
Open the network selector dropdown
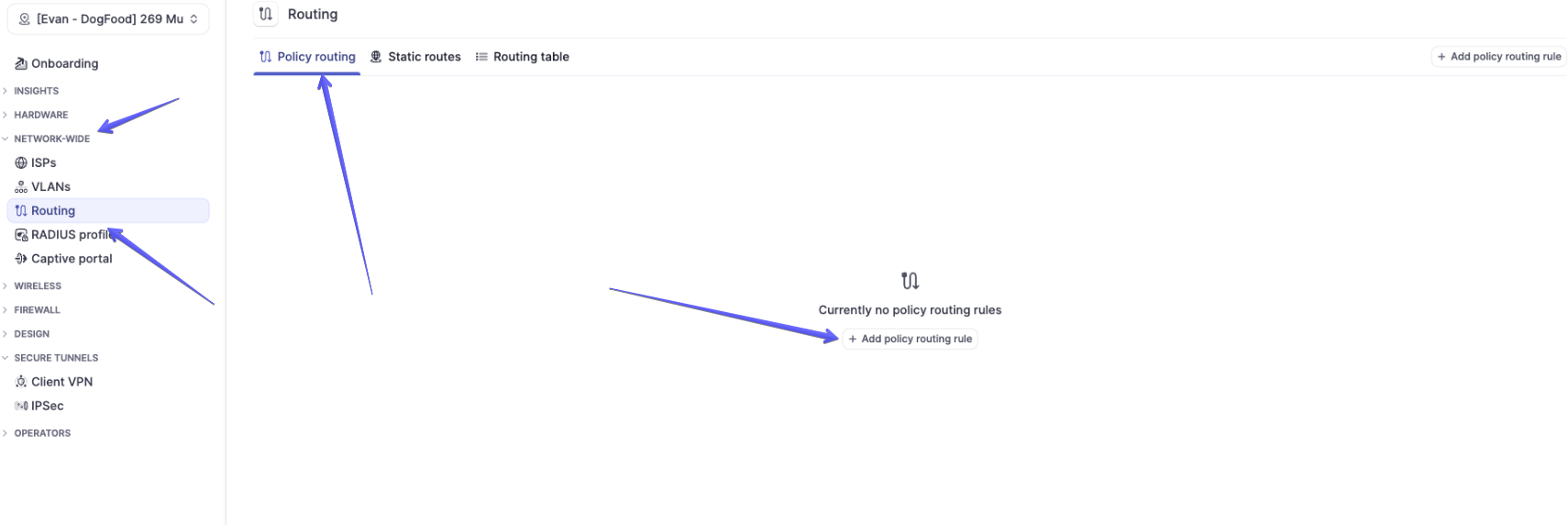point(108,18)
